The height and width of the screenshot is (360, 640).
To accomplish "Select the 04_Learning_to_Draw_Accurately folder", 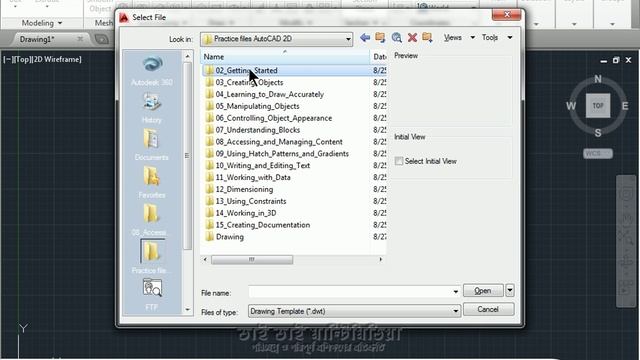I will pyautogui.click(x=269, y=94).
